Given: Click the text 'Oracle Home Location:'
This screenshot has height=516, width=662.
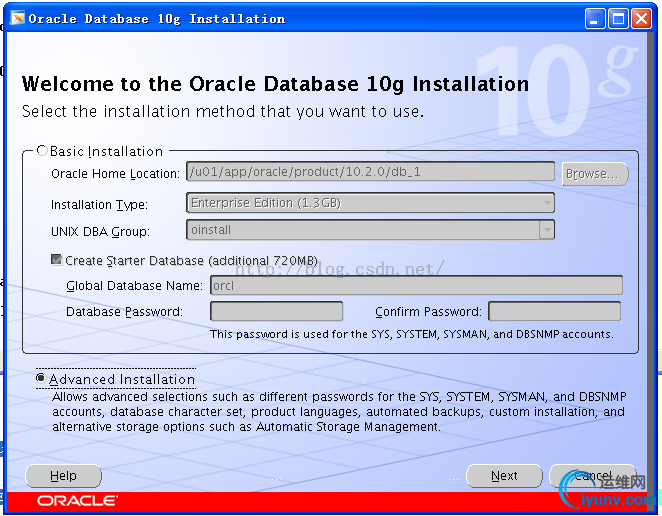Looking at the screenshot, I should (115, 174).
